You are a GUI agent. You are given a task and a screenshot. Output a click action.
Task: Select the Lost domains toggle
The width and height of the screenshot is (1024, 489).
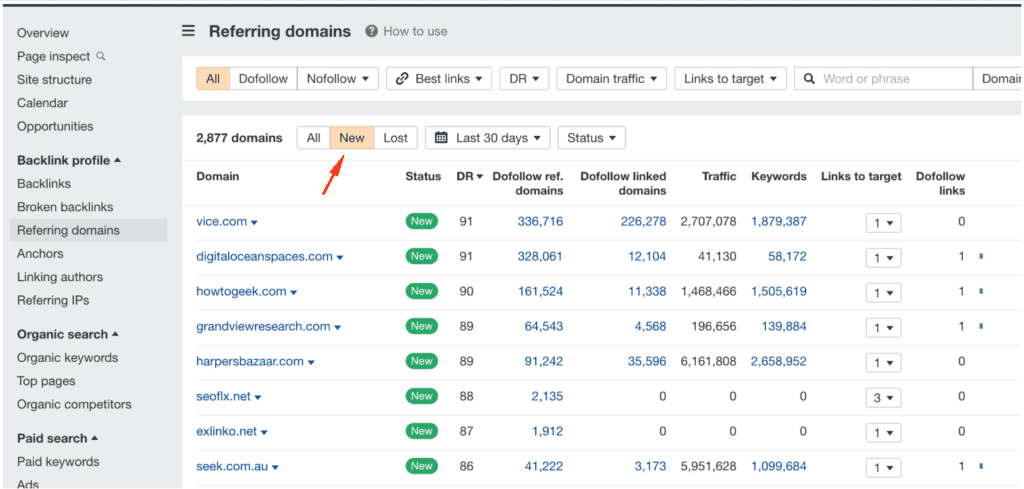[395, 138]
